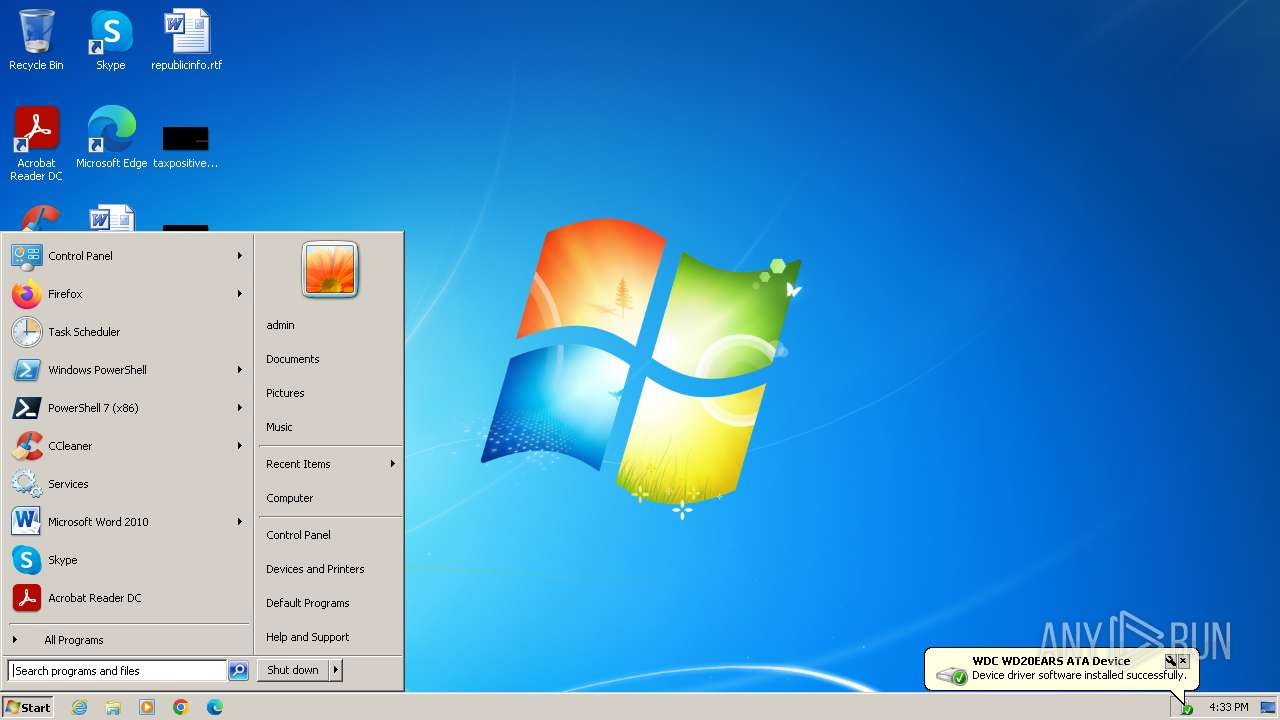This screenshot has width=1280, height=720.
Task: Open Computer from Start menu
Action: coord(330,498)
